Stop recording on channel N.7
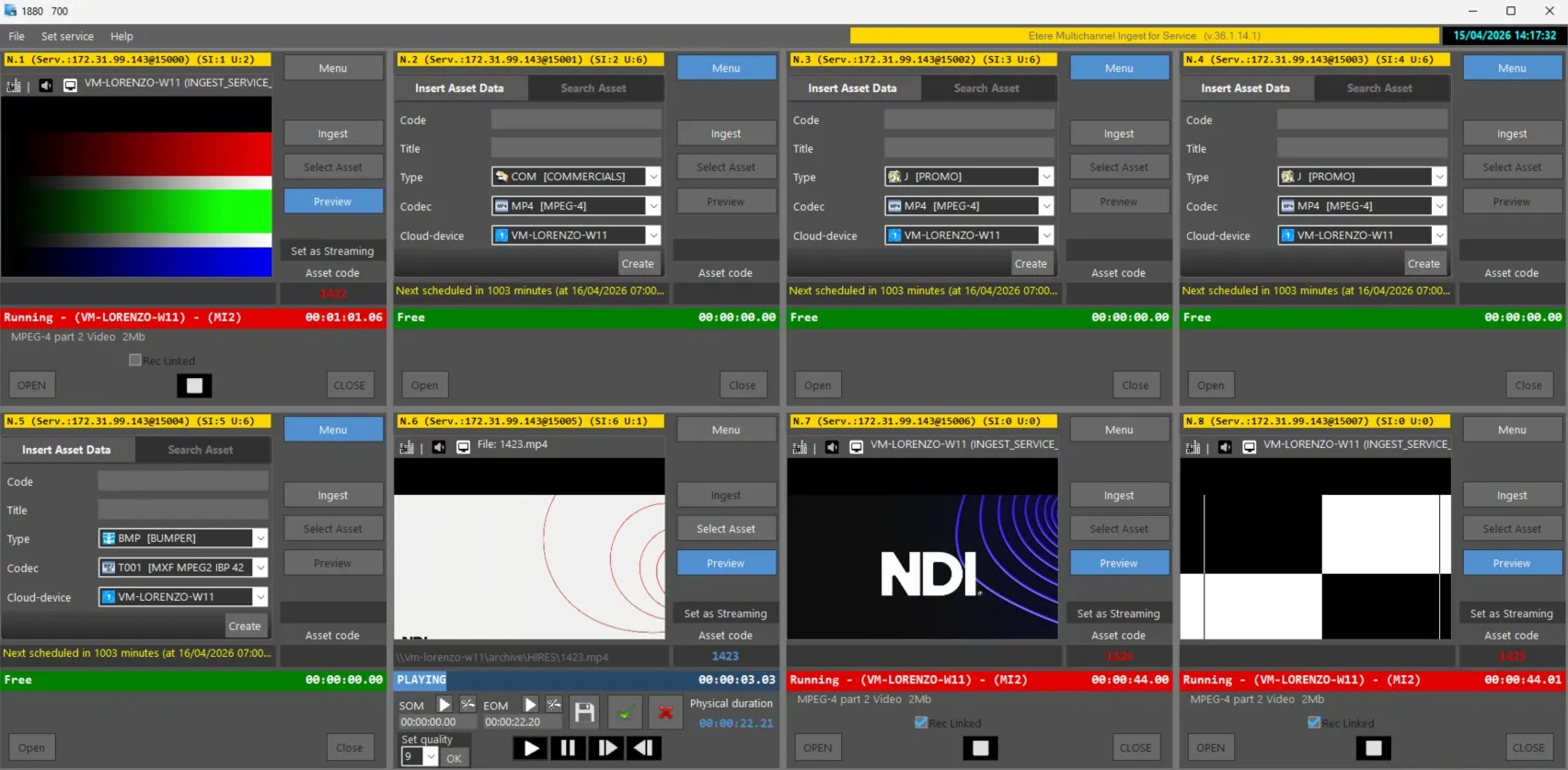Image resolution: width=1568 pixels, height=770 pixels. click(980, 748)
